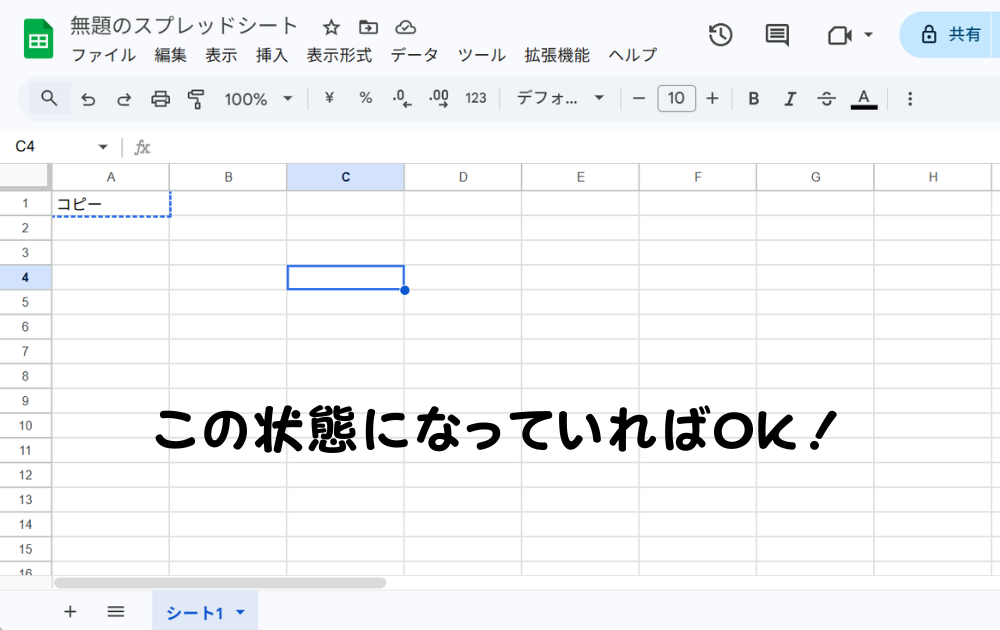Star the spreadsheet title
Viewport: 1000px width, 630px height.
(x=331, y=27)
